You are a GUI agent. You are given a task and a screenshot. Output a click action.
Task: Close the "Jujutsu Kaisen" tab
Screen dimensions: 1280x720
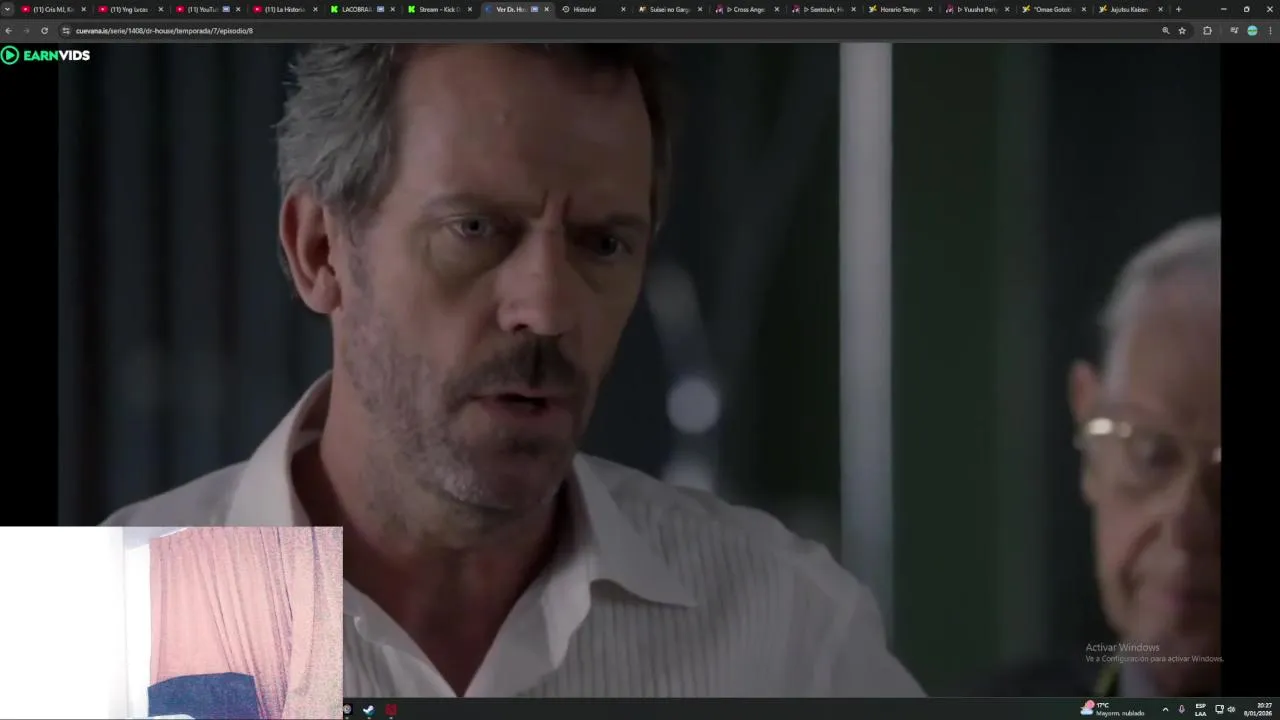pos(1161,9)
